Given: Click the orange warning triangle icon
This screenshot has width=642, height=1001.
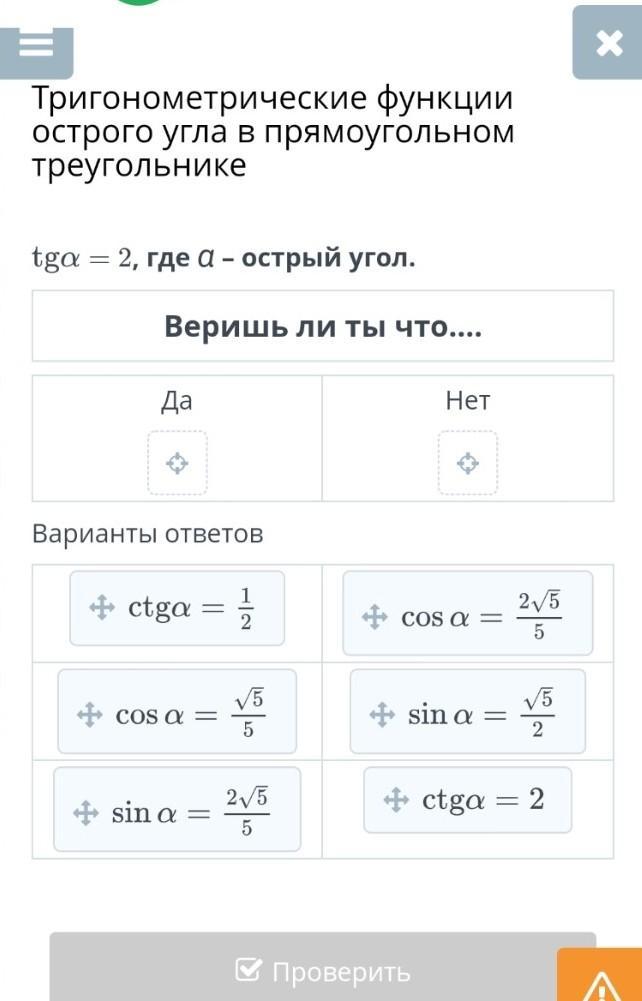Looking at the screenshot, I should [601, 984].
